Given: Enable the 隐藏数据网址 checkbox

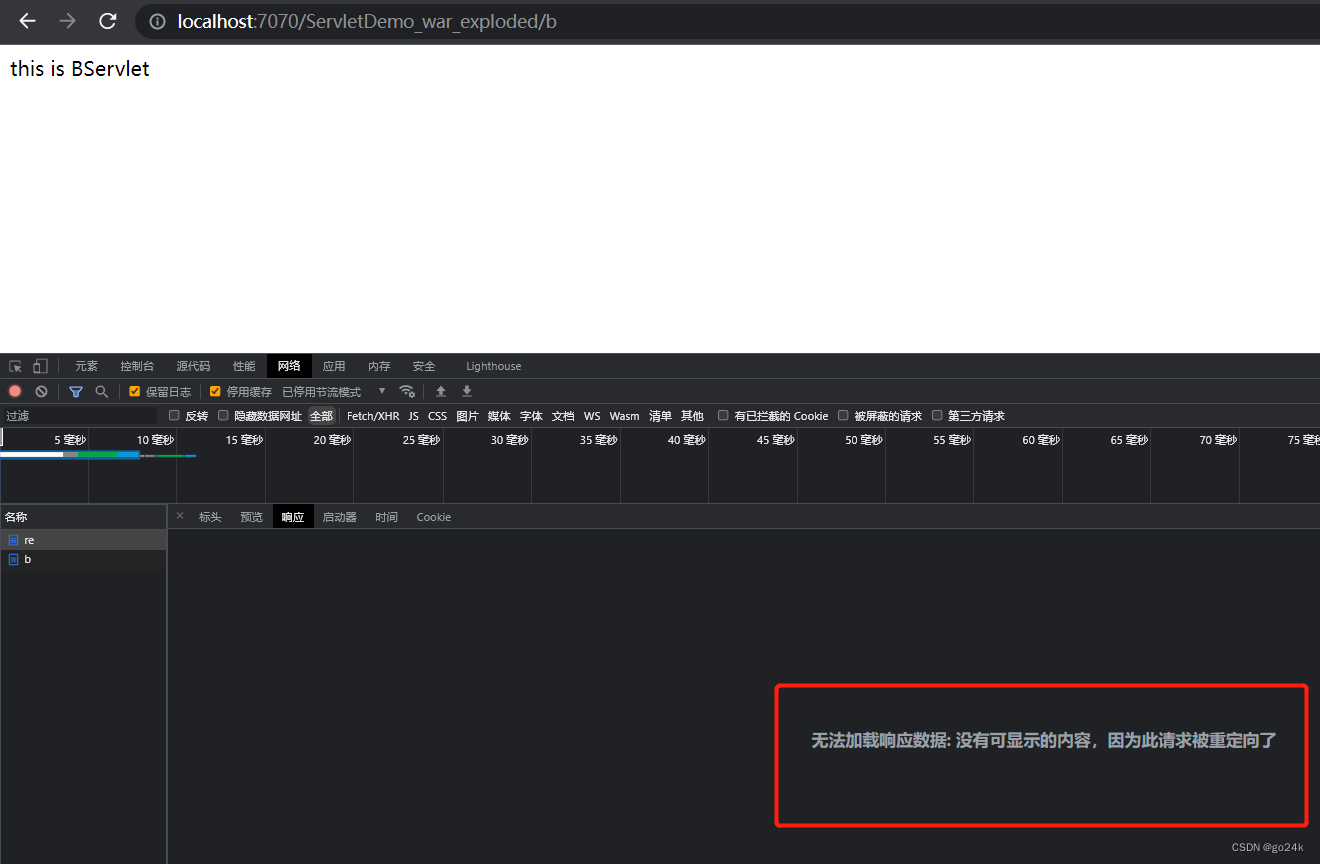Looking at the screenshot, I should [224, 415].
